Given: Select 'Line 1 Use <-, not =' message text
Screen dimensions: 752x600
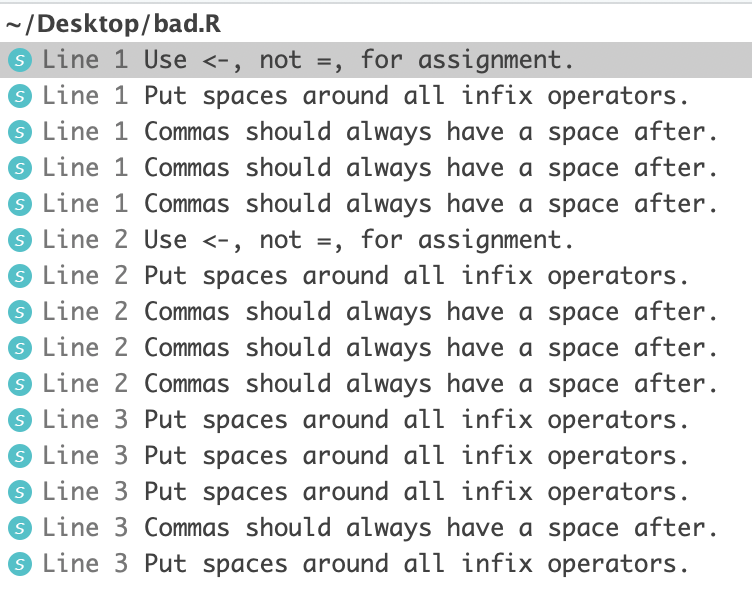Looking at the screenshot, I should (308, 60).
